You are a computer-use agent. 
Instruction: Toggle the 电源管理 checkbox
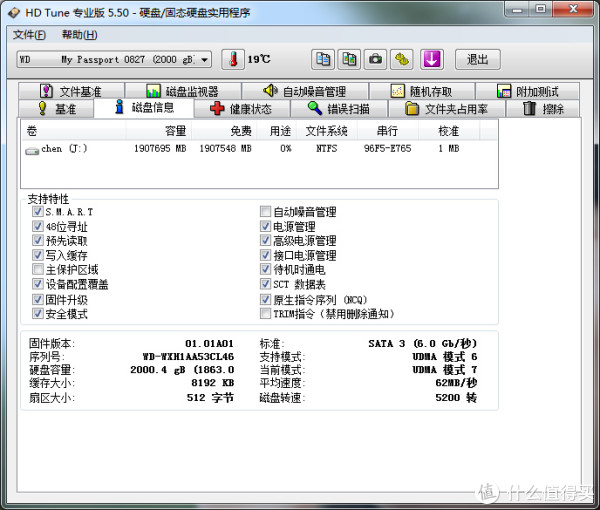tap(265, 226)
